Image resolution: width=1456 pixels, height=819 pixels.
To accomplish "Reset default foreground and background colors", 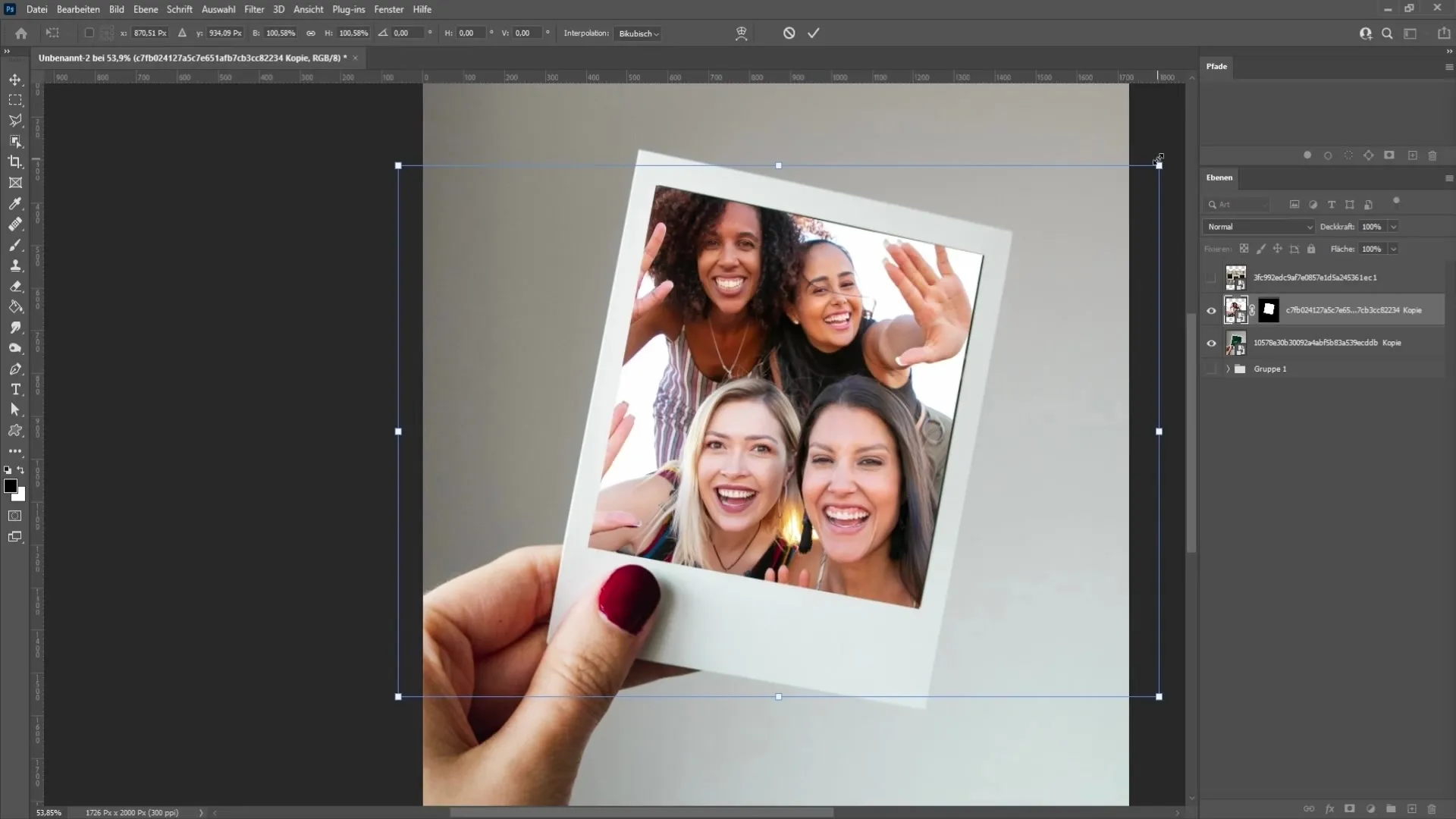I will [8, 470].
